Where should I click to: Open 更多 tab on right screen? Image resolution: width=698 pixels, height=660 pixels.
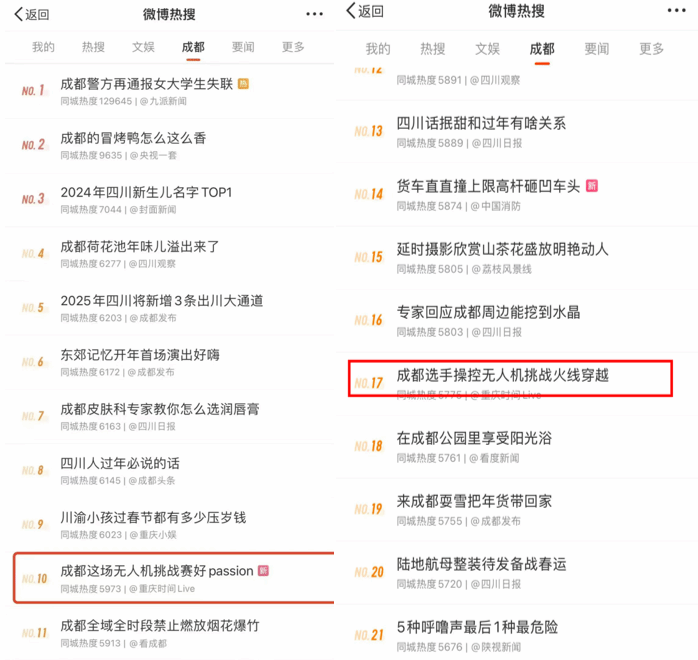pyautogui.click(x=651, y=49)
